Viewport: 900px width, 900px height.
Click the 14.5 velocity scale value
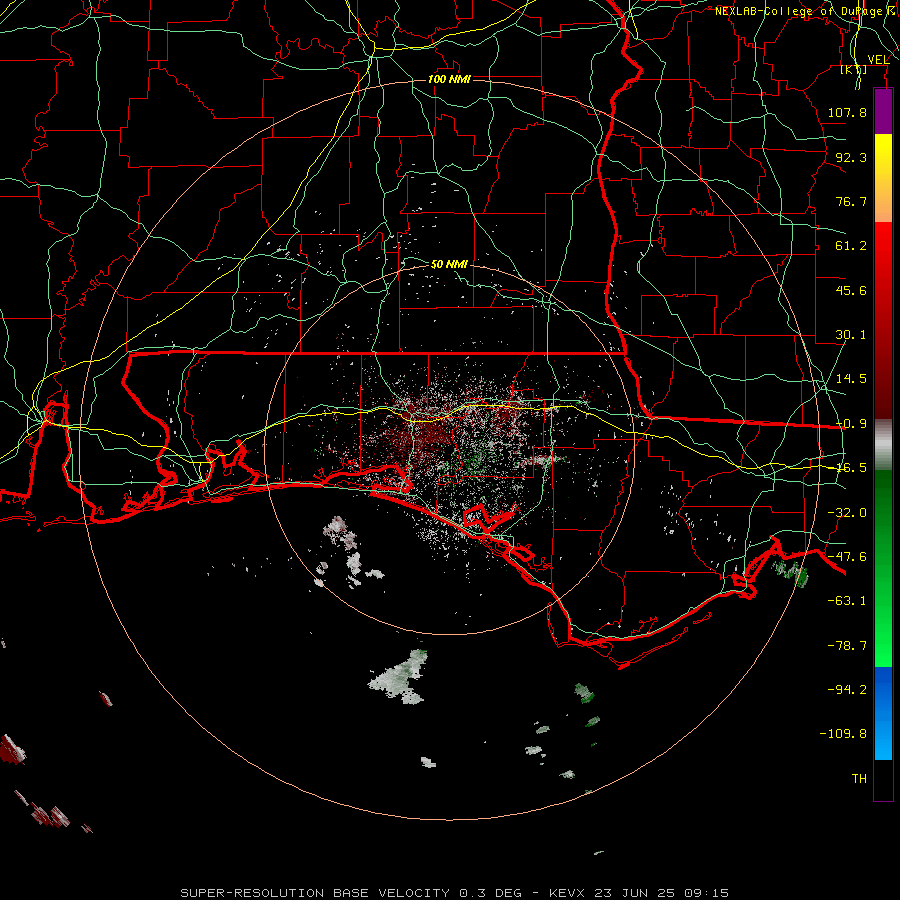[851, 379]
